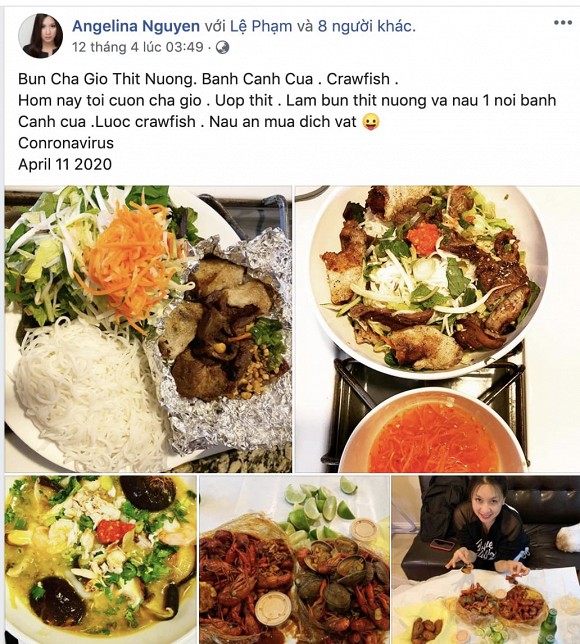The image size is (580, 644).
Task: Click the public globe privacy icon
Action: (x=222, y=47)
